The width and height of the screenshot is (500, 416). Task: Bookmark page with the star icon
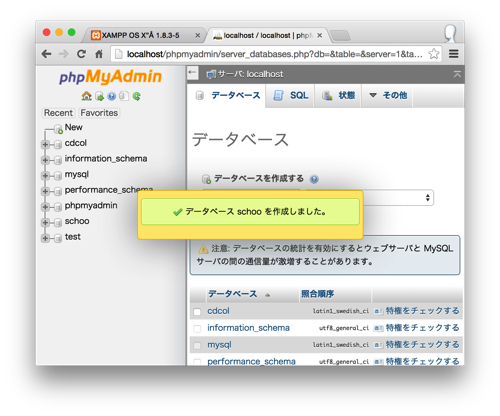click(434, 54)
